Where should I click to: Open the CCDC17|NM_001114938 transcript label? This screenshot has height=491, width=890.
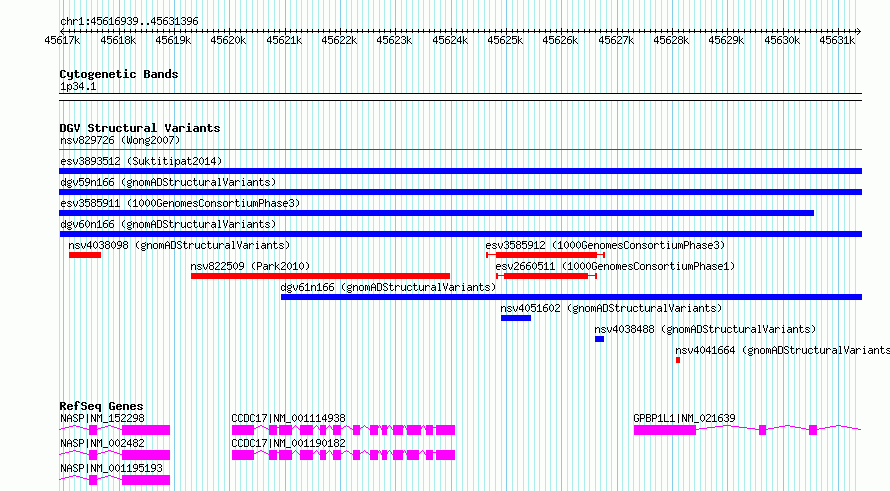pos(288,418)
